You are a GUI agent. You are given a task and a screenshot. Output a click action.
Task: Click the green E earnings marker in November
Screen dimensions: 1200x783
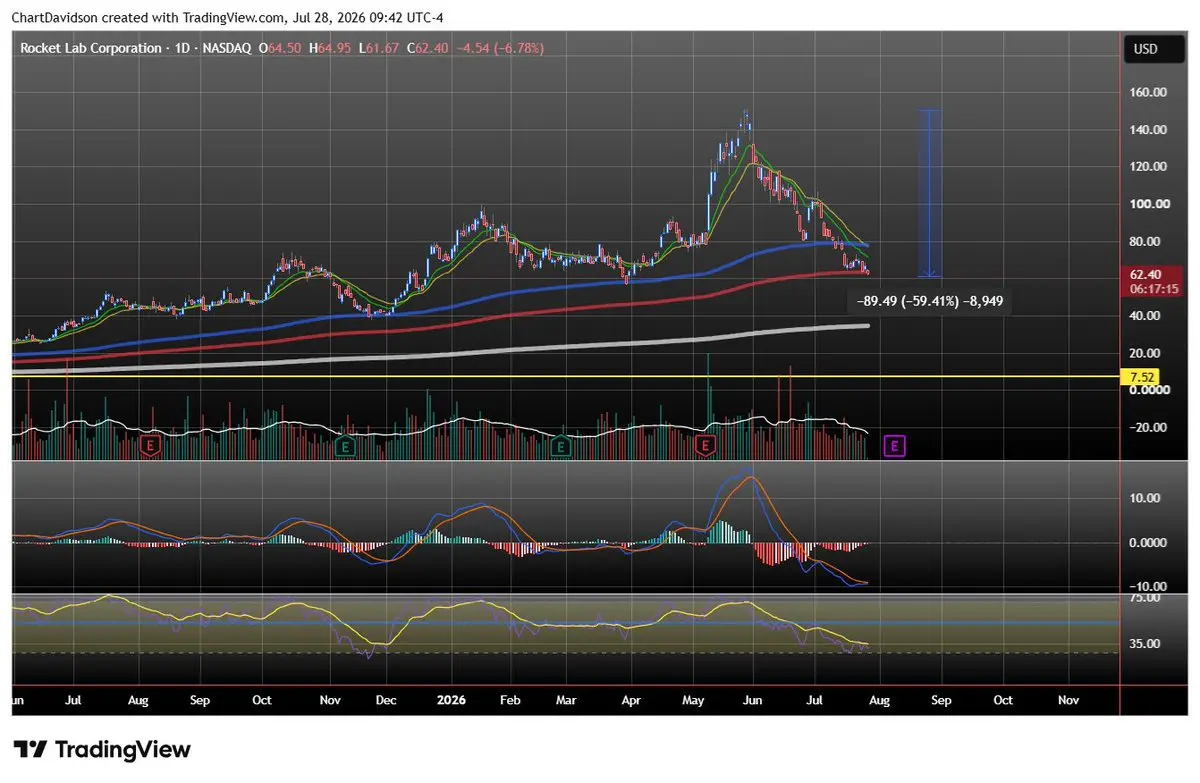pos(346,446)
